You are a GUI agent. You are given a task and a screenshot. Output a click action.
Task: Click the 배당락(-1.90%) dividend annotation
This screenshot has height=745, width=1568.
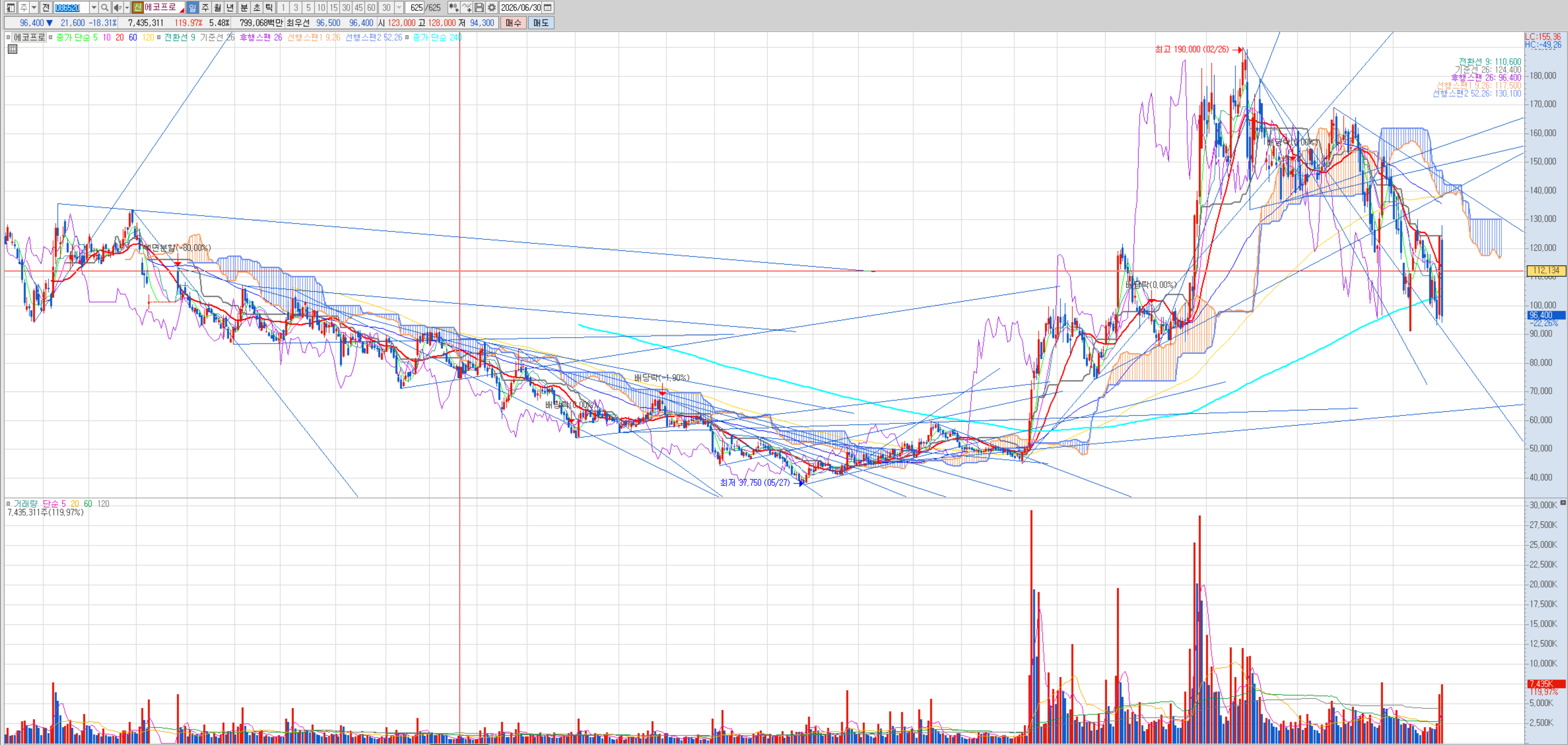[661, 378]
